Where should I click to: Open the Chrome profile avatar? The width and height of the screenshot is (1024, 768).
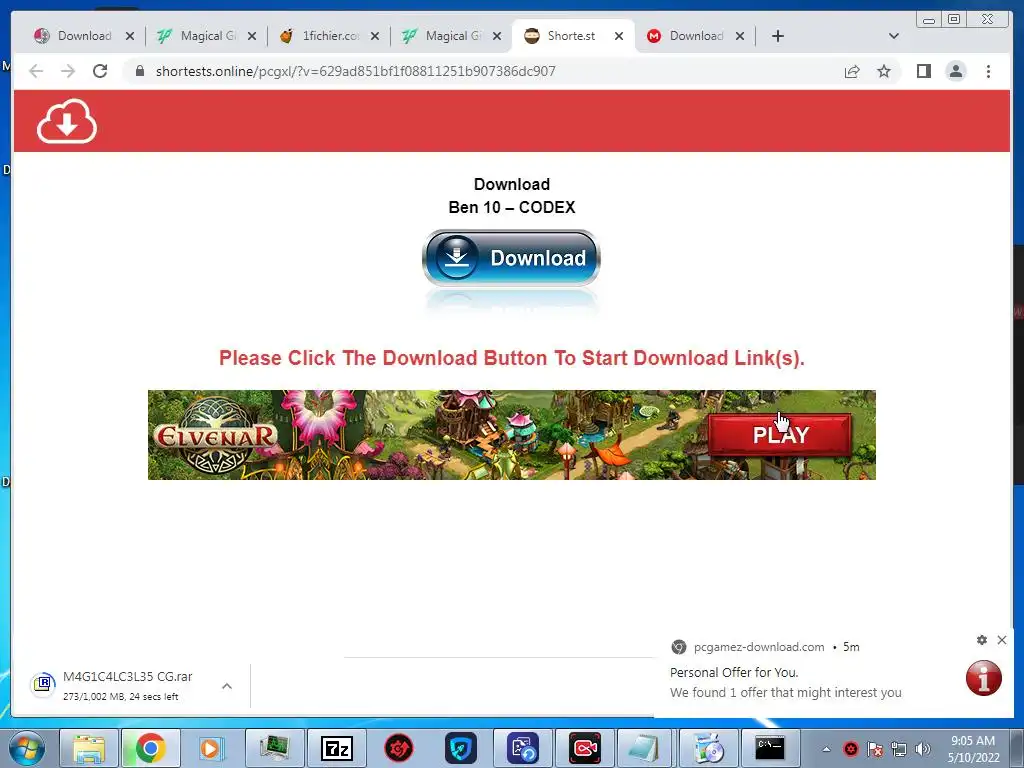955,71
